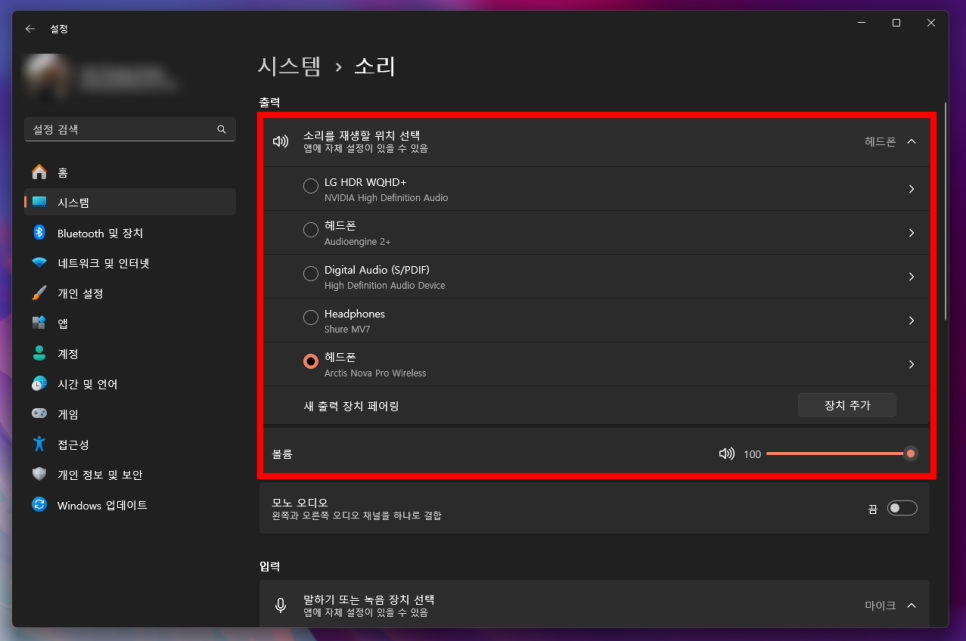Image resolution: width=966 pixels, height=641 pixels.
Task: Open 홈 in the sidebar
Action: coord(129,172)
